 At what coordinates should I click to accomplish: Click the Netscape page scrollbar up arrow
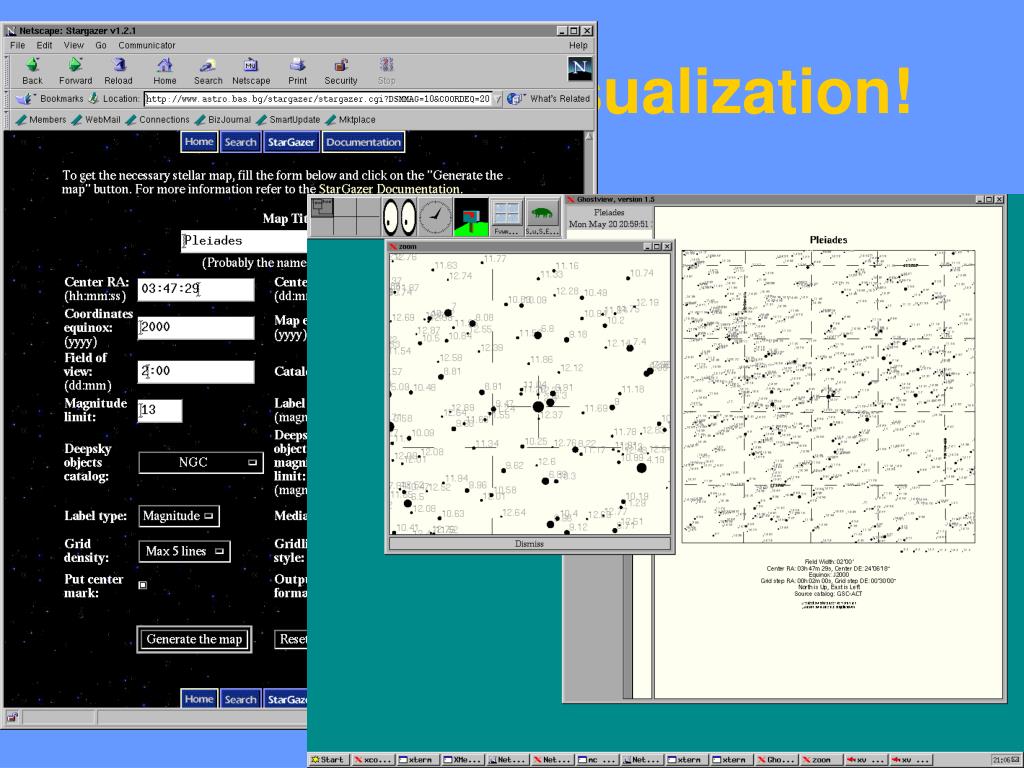coord(589,136)
